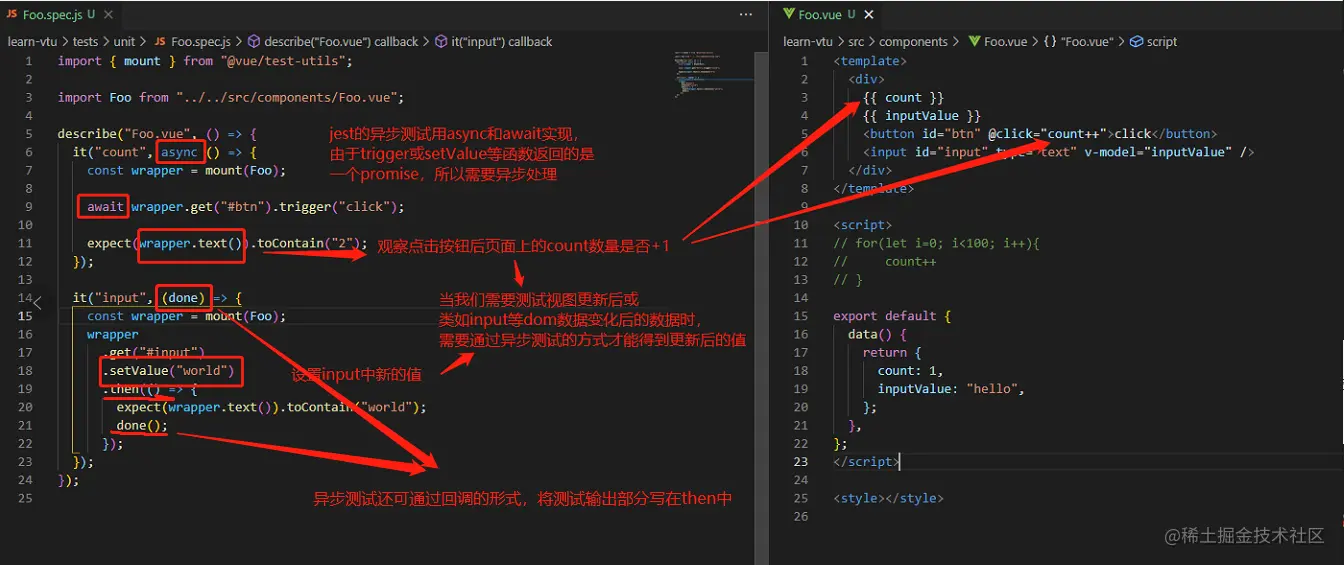The height and width of the screenshot is (565, 1344).
Task: Open the {} "Foo.vue" breadcrumb symbol
Action: (x=1078, y=42)
